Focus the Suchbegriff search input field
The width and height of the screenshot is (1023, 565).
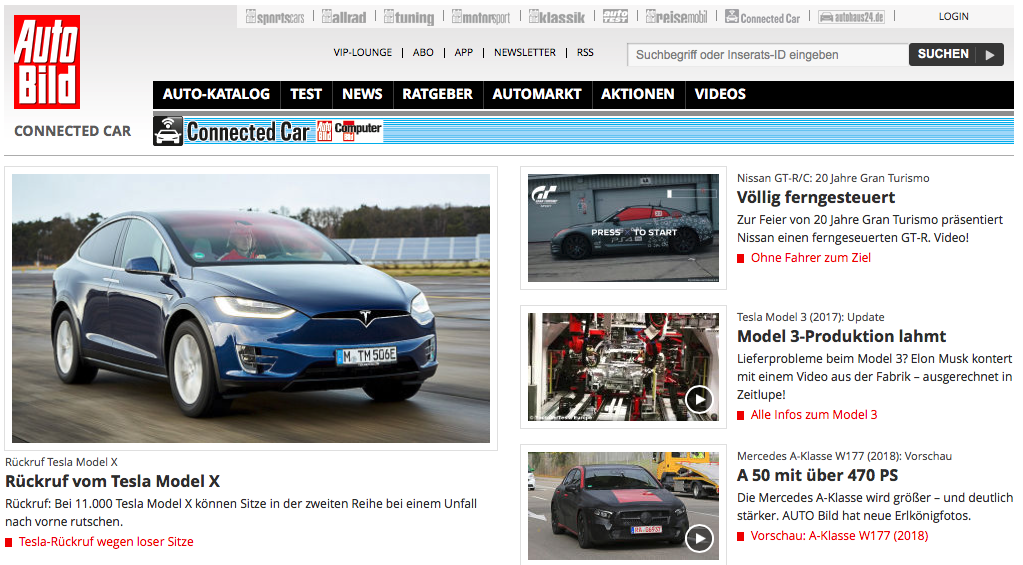(766, 55)
